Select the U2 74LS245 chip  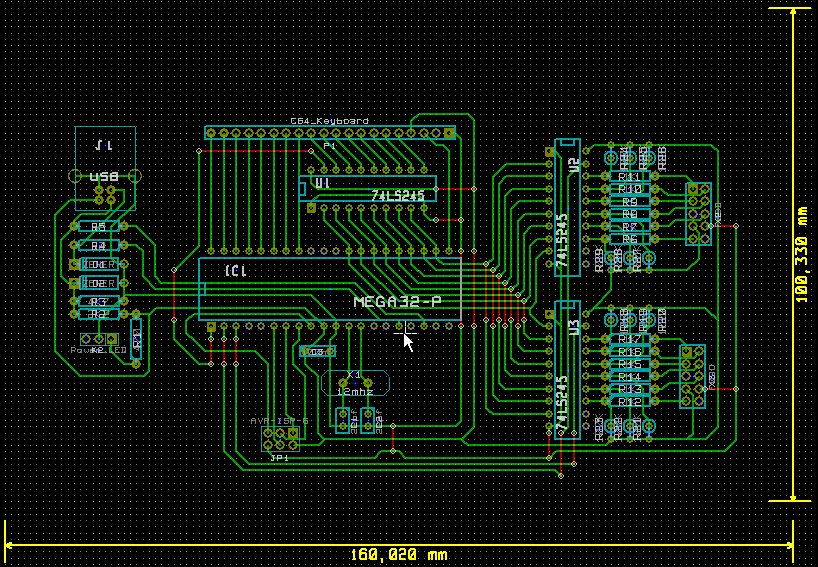(567, 205)
